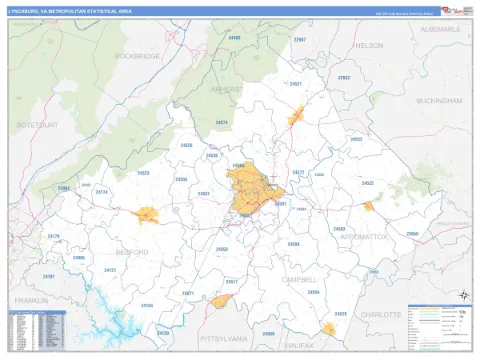
Task: Click ZIP code 24501
Action: (x=280, y=204)
